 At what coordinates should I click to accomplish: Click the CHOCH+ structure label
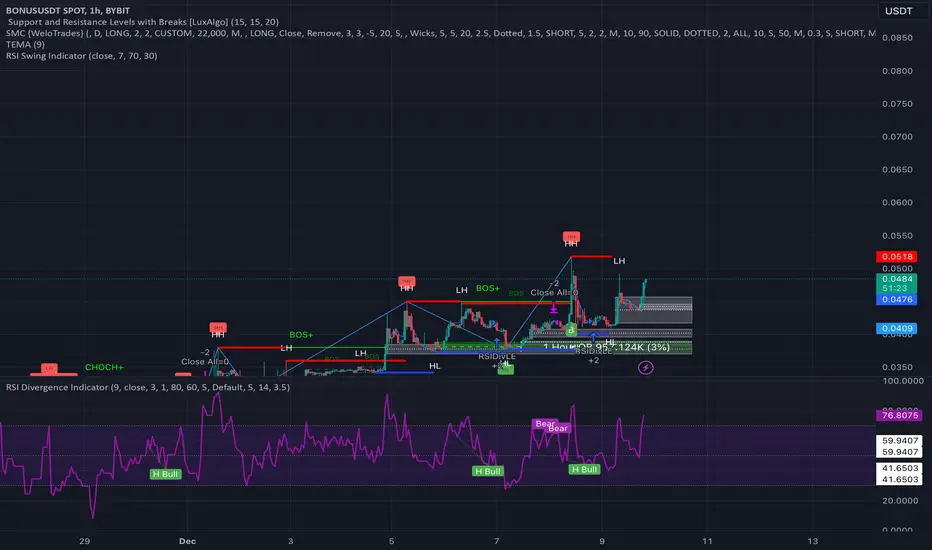pos(104,367)
